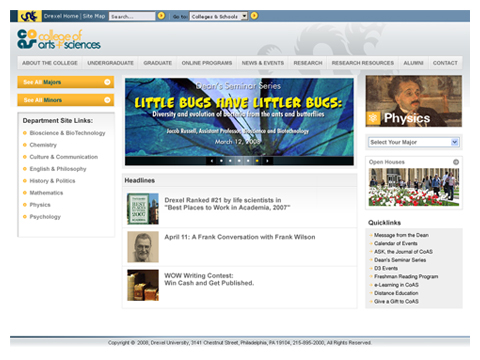Open ASK, the Journal of CoAS quicklink

click(403, 252)
